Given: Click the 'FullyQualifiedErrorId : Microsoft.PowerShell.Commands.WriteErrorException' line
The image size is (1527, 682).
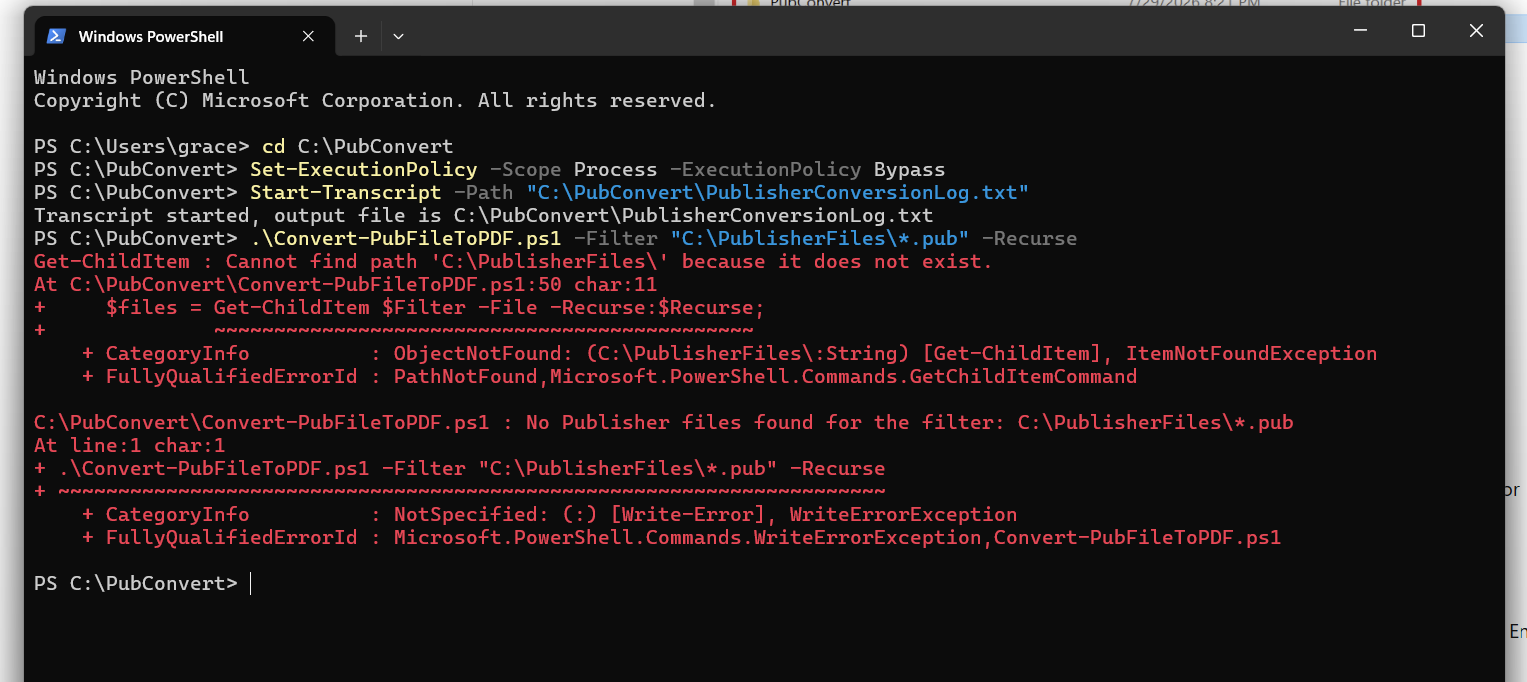Looking at the screenshot, I should pos(681,538).
